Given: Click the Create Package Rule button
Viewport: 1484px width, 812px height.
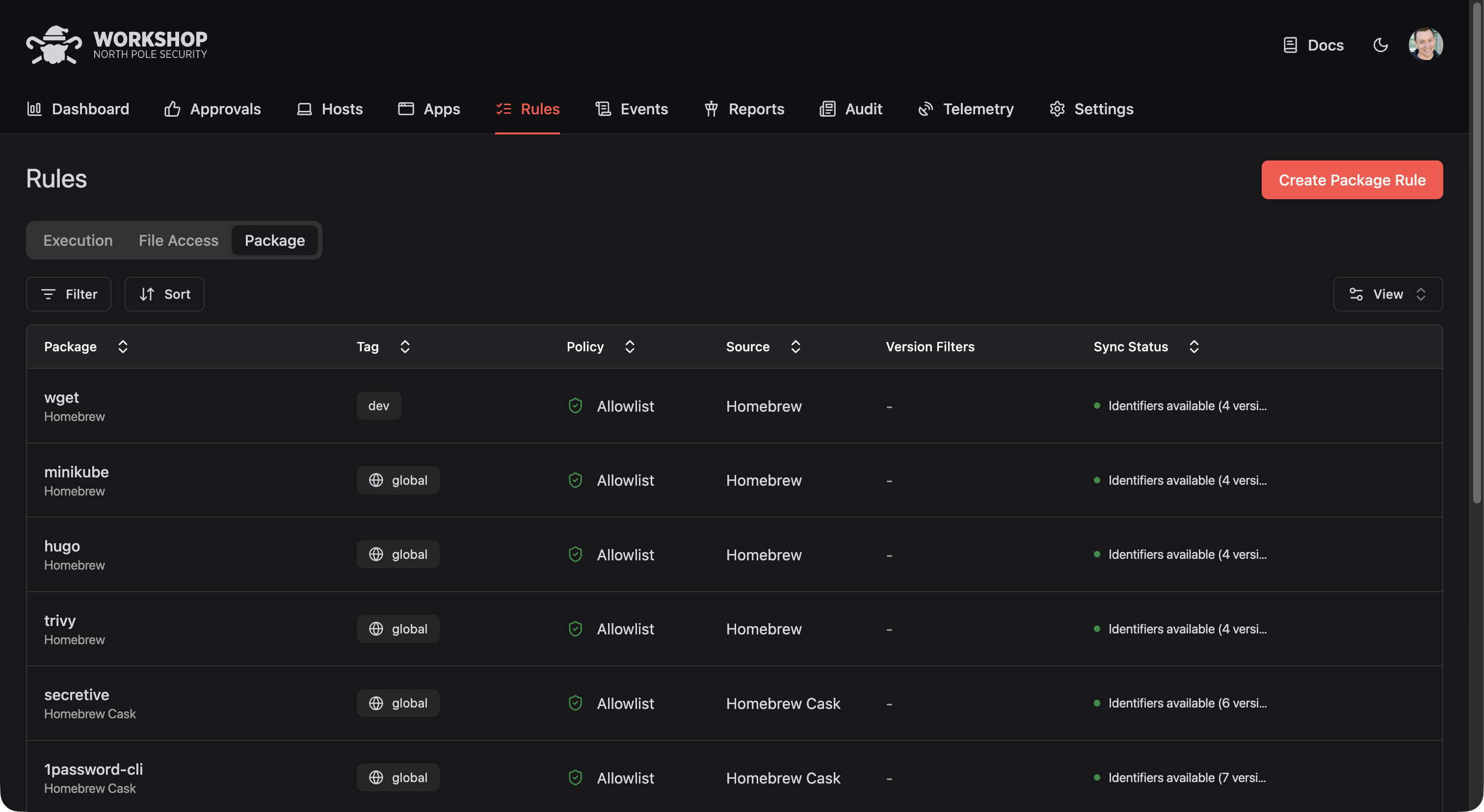Looking at the screenshot, I should point(1352,180).
